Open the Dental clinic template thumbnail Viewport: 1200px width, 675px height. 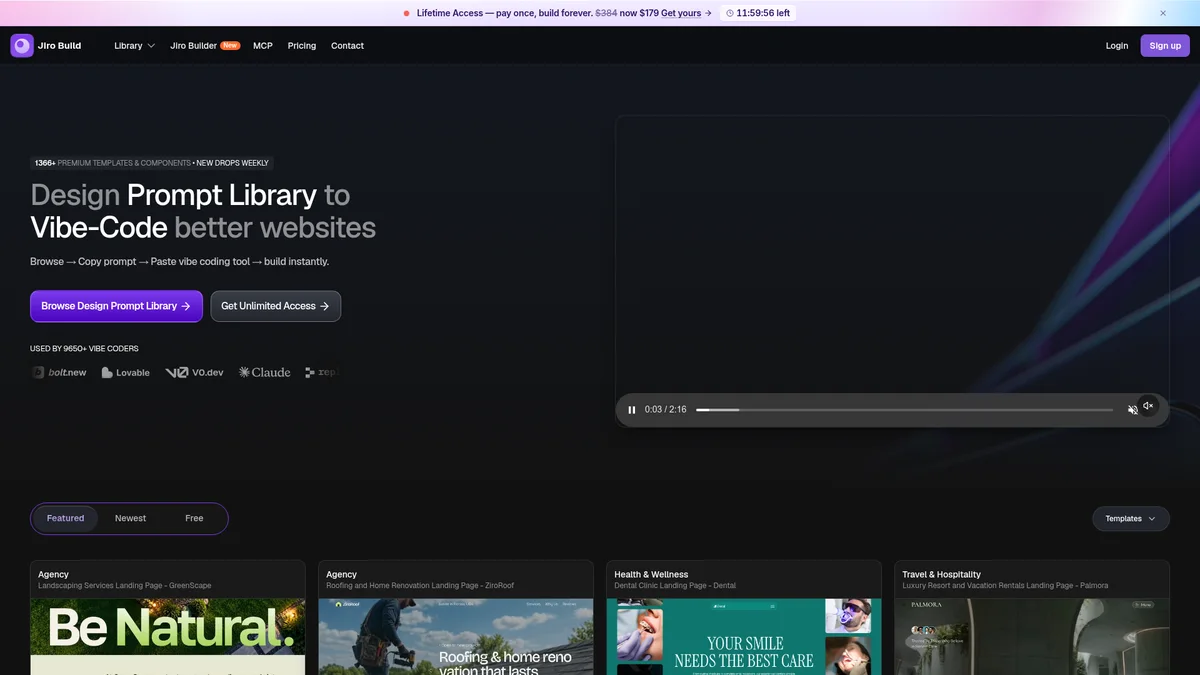tap(744, 637)
